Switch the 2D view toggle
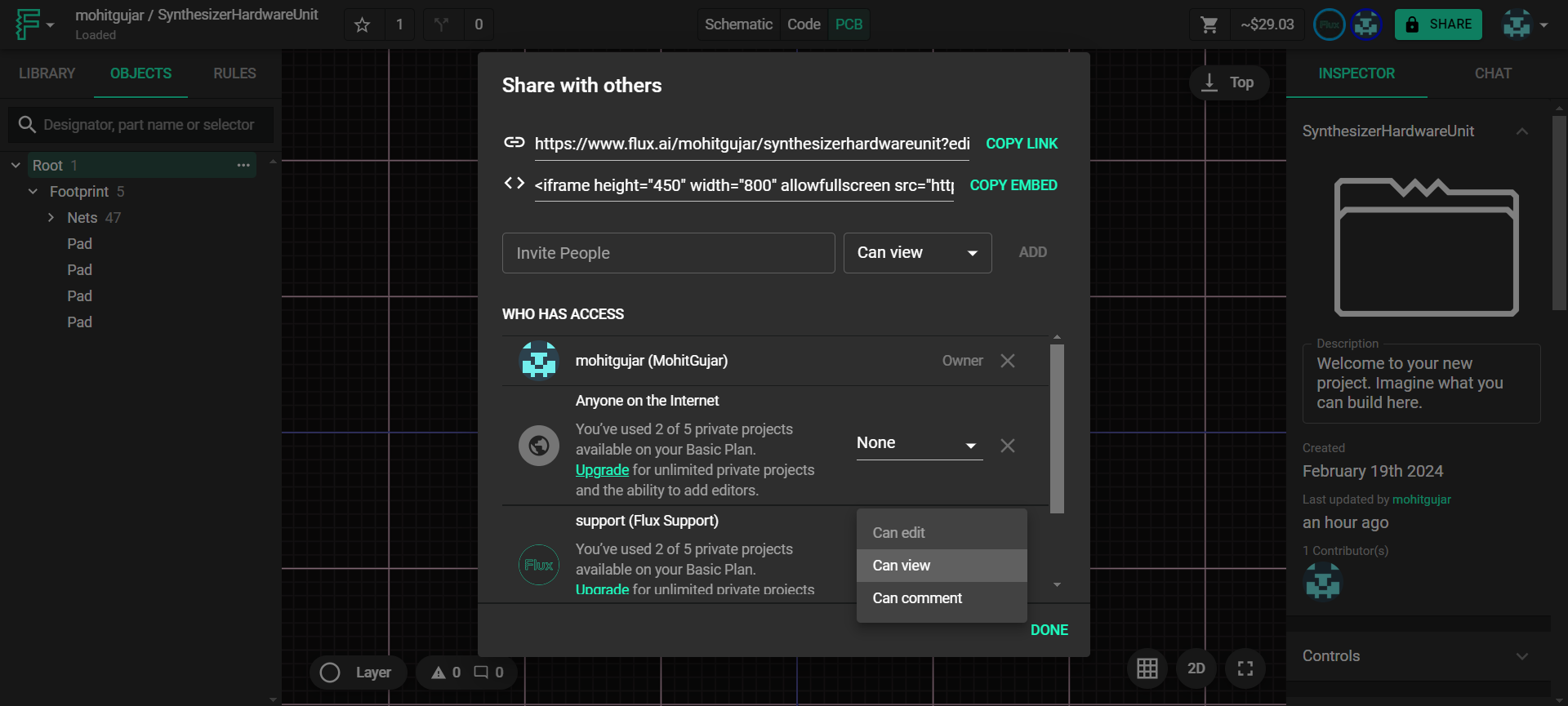 (1196, 668)
